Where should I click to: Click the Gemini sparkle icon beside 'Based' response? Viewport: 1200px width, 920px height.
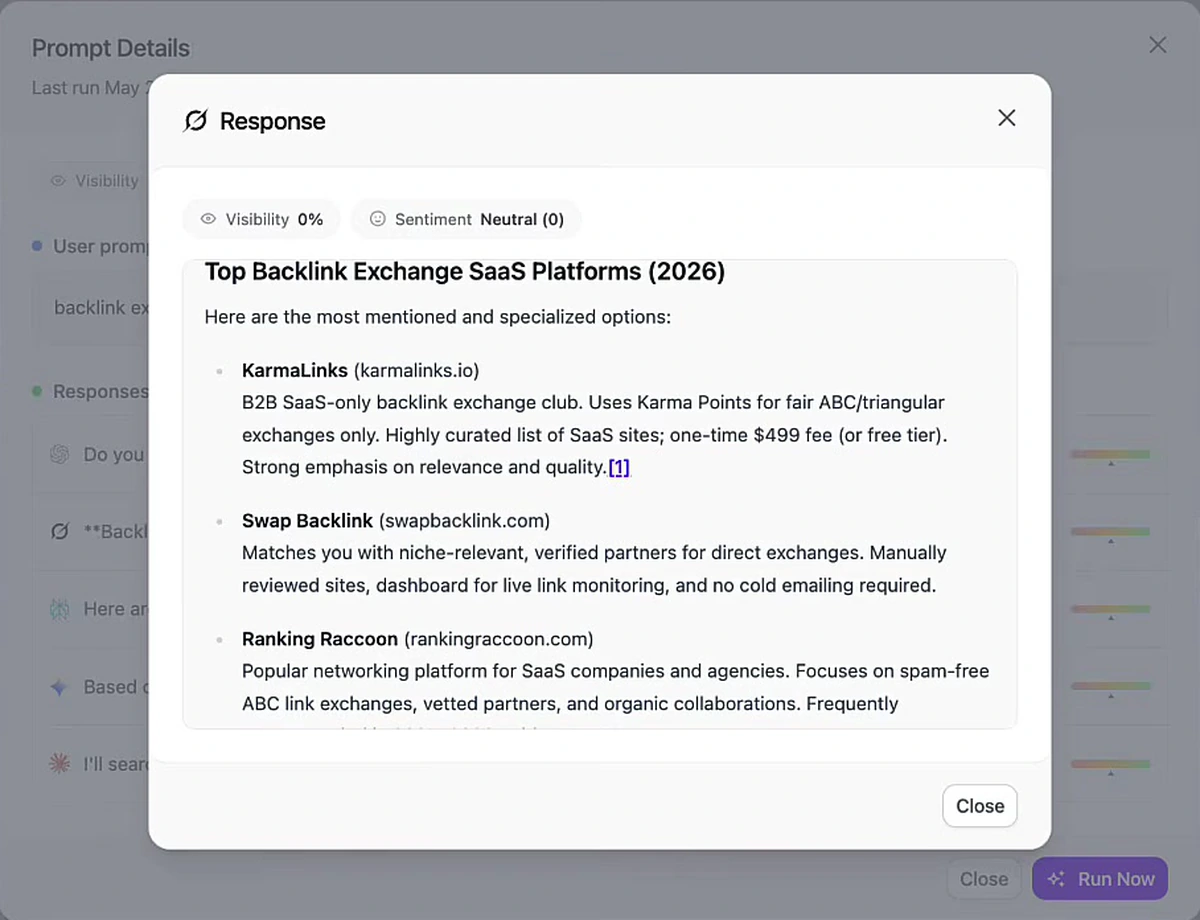(x=60, y=687)
